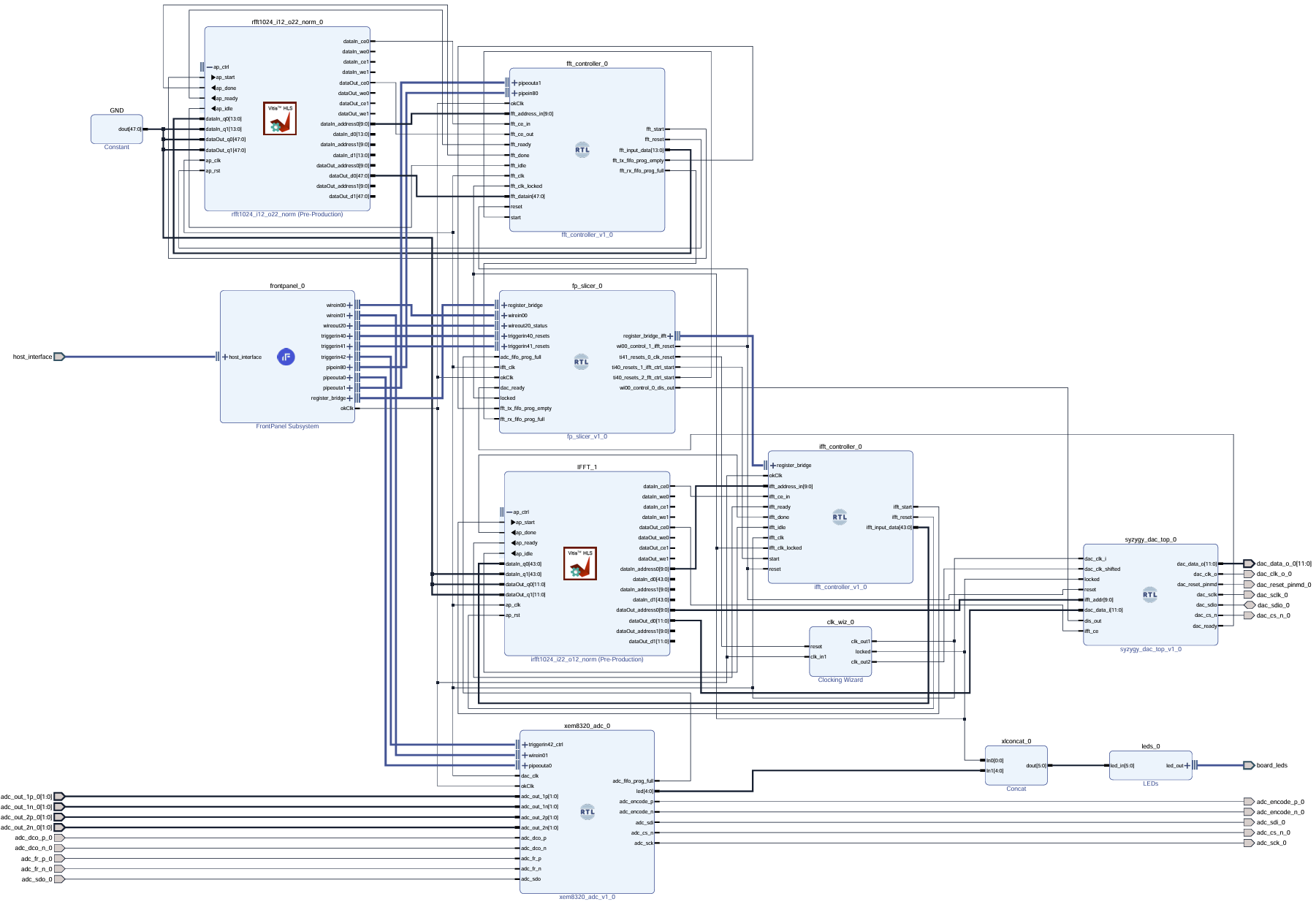This screenshot has height=907, width=1316.
Task: Click the Vitis HLS icon in rfft1024_i12_o22_norm_0
Action: [x=280, y=118]
